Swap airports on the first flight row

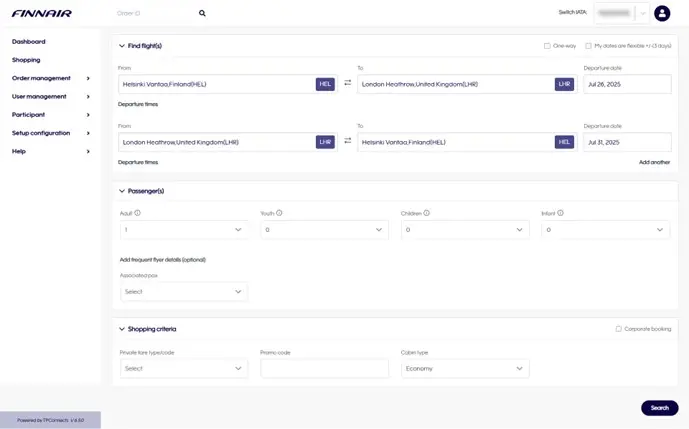pyautogui.click(x=347, y=84)
